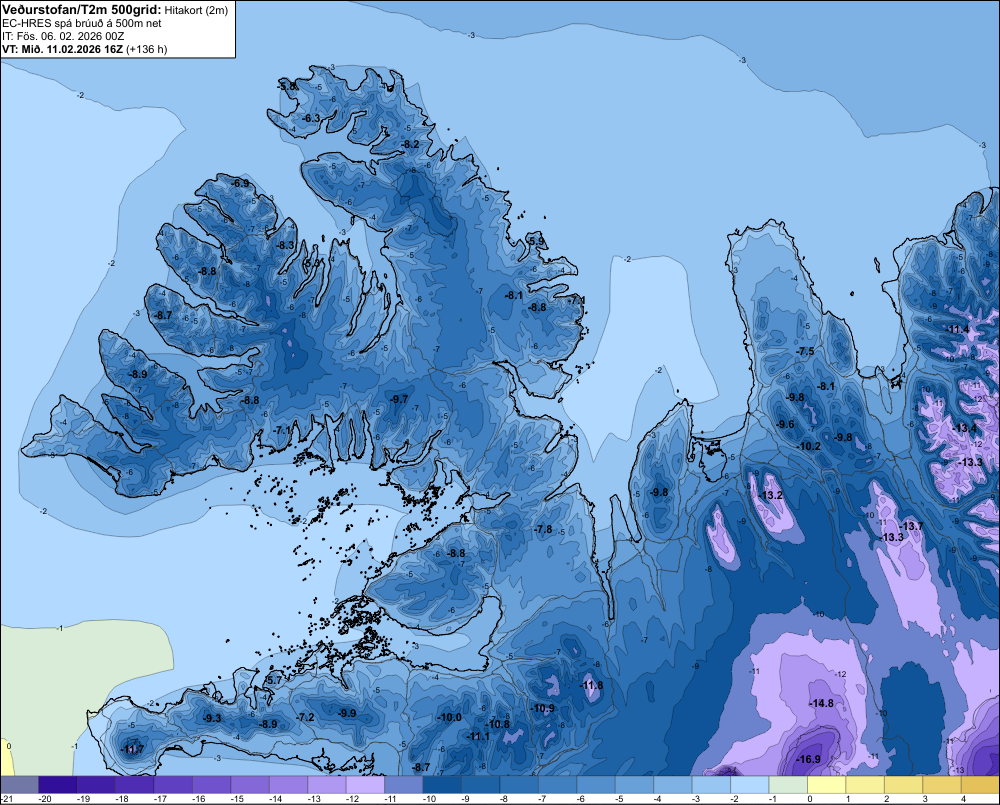This screenshot has width=1000, height=805.
Task: Click the -10.0 temperature label
Action: pyautogui.click(x=449, y=717)
